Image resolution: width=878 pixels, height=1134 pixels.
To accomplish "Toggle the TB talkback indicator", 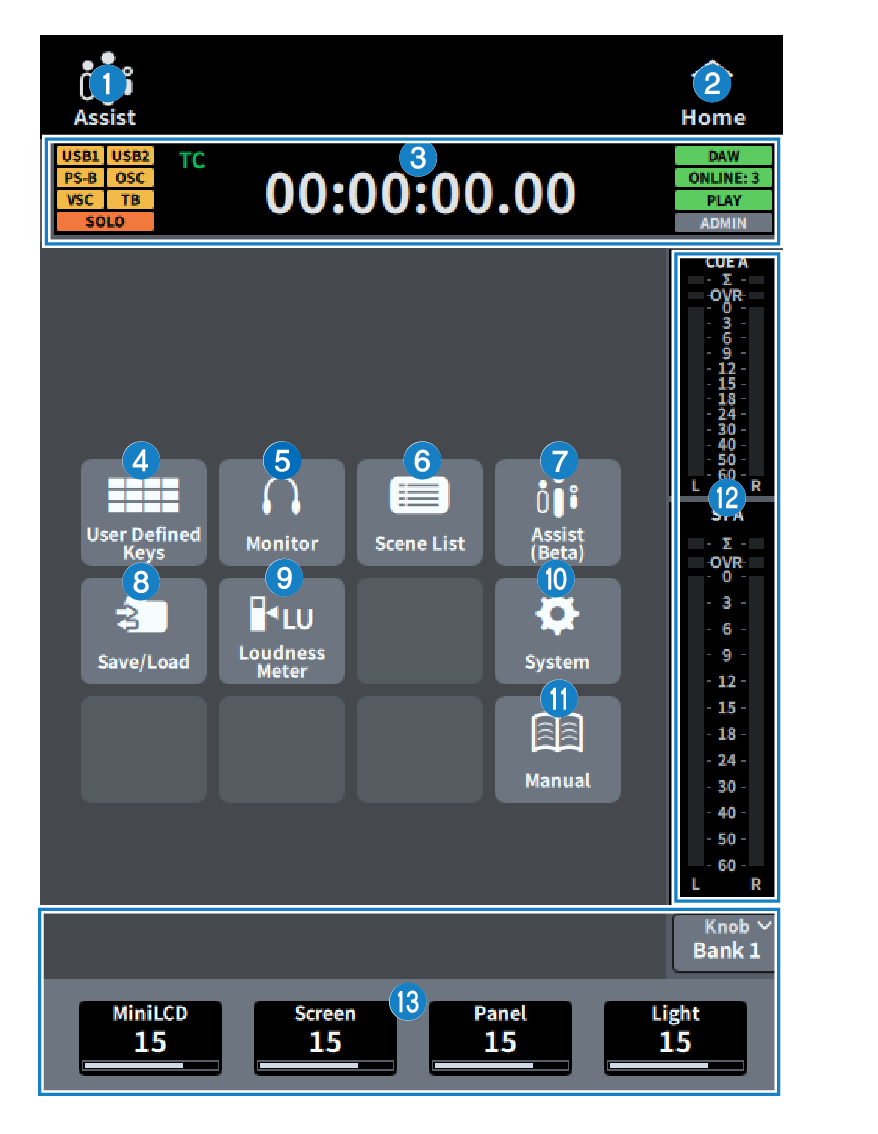I will click(130, 200).
